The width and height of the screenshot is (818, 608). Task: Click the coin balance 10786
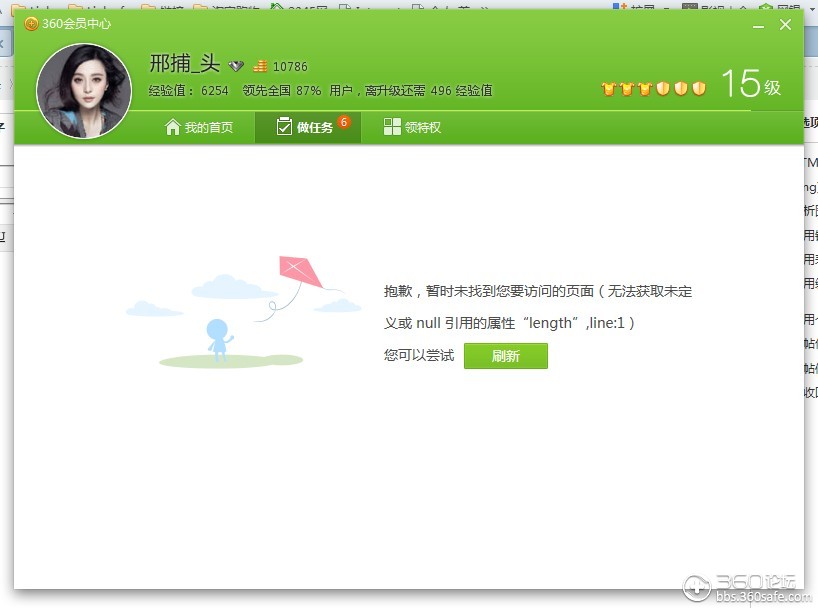tap(290, 67)
